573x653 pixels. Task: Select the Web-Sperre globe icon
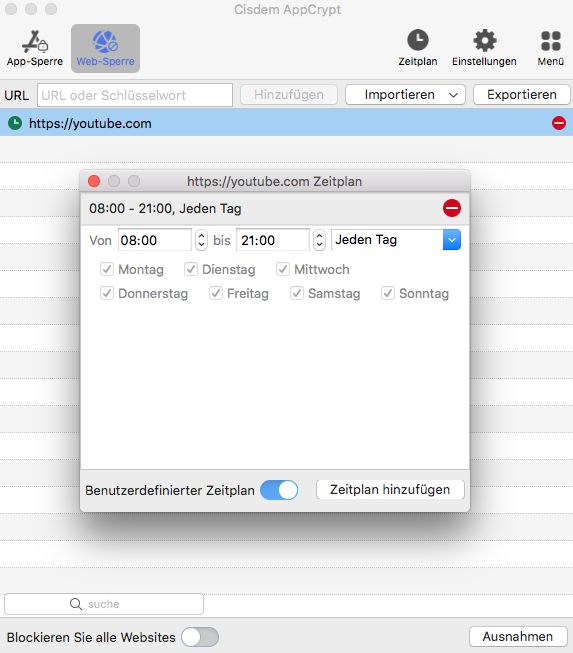(105, 42)
